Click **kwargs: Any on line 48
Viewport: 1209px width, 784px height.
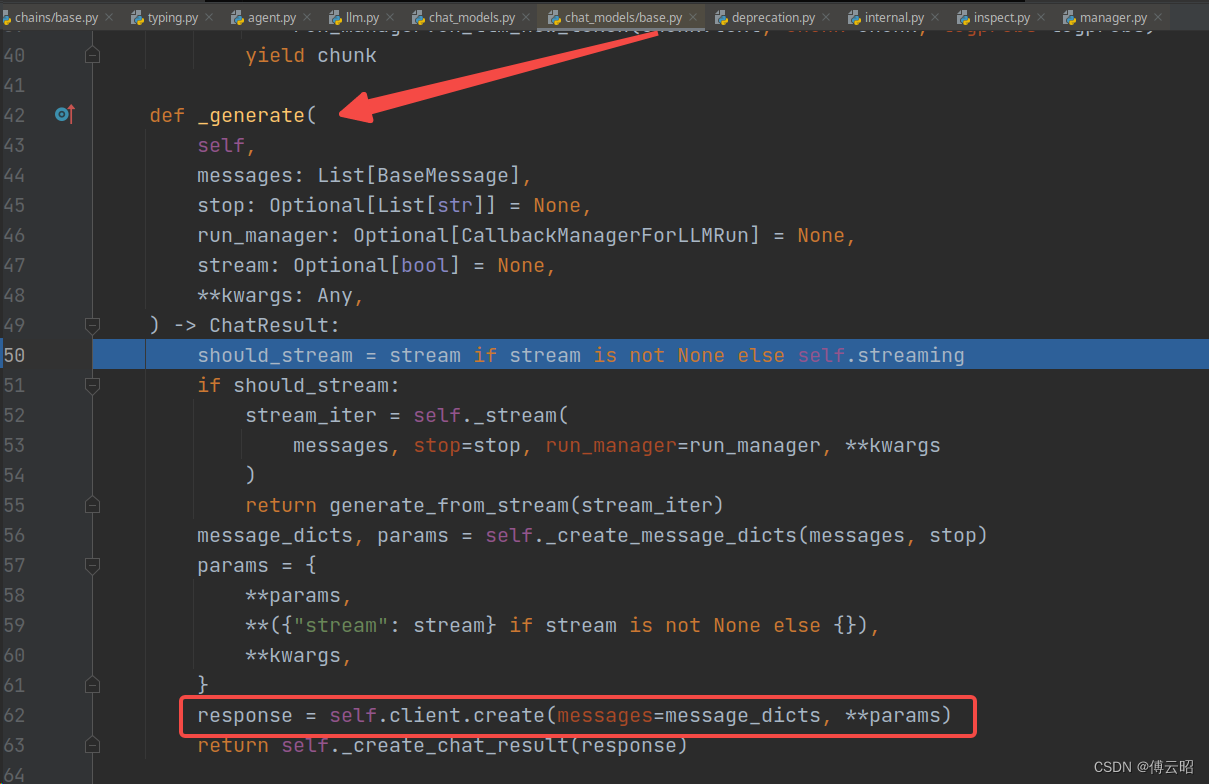[275, 295]
